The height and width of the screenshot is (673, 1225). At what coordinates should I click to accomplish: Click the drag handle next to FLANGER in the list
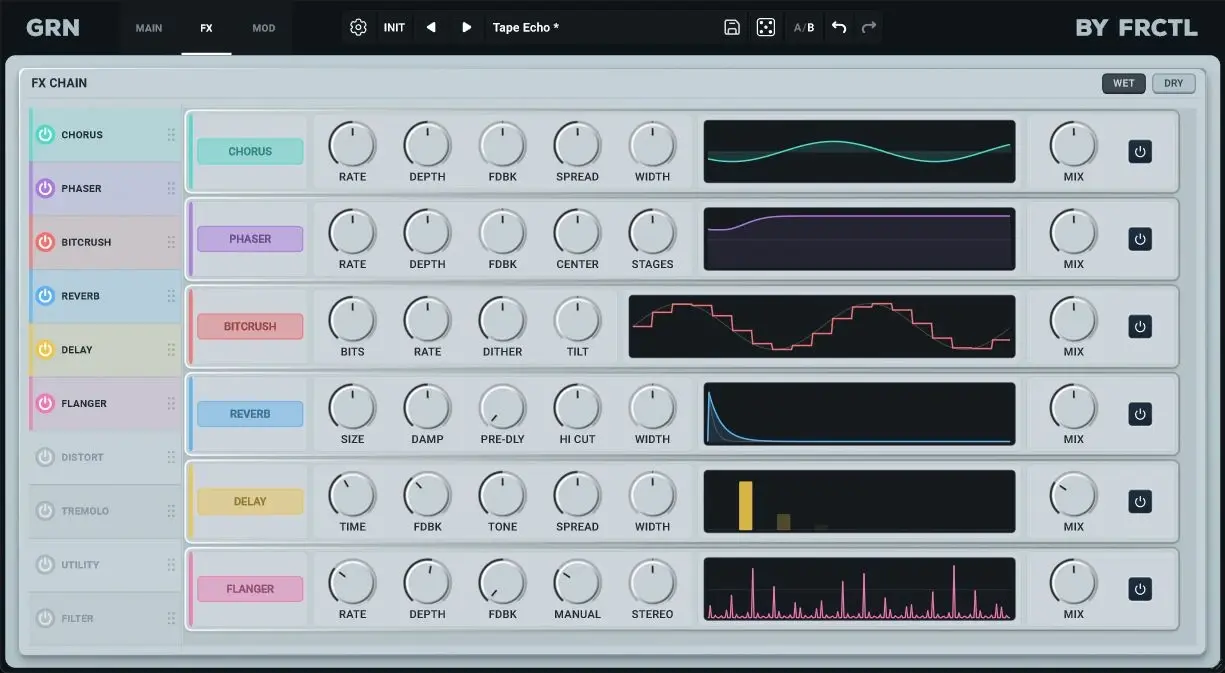[x=171, y=404]
